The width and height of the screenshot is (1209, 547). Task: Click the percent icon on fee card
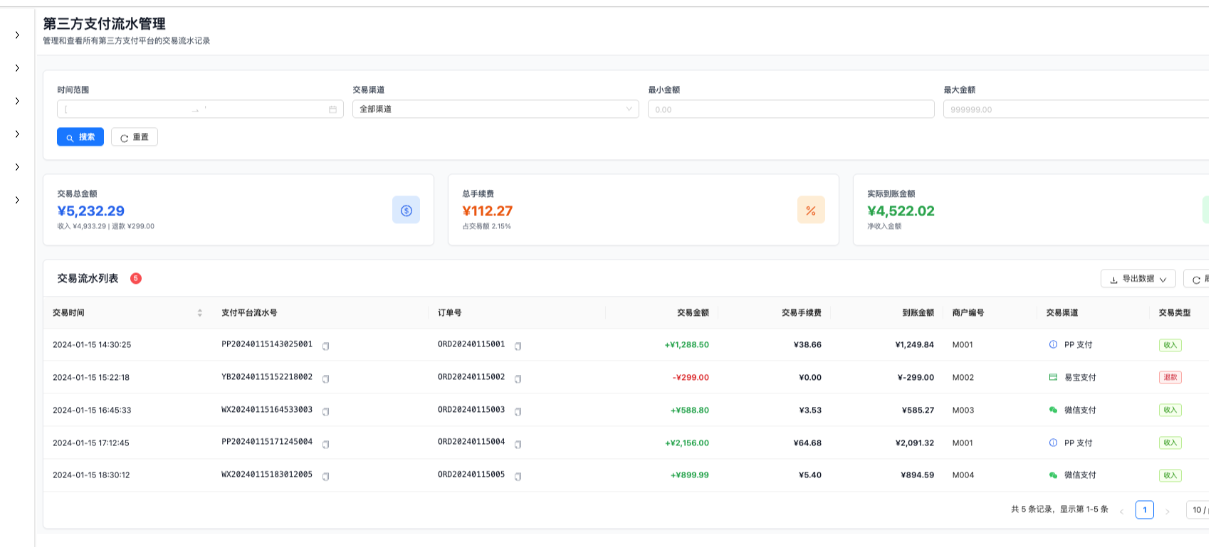(x=811, y=210)
